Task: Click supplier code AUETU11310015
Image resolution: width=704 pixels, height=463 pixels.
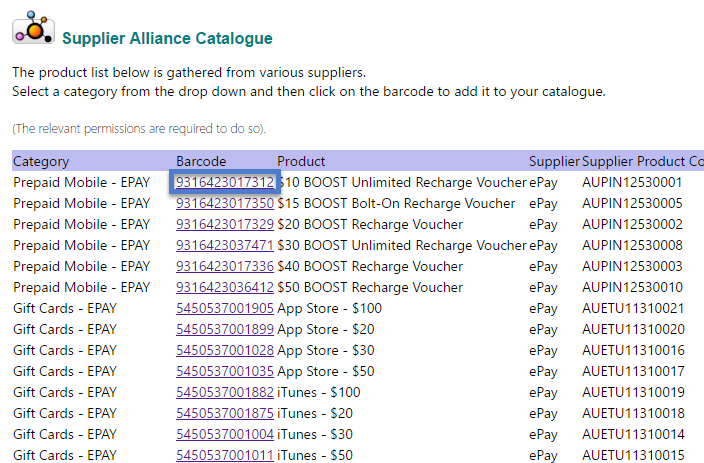Action: (x=633, y=455)
